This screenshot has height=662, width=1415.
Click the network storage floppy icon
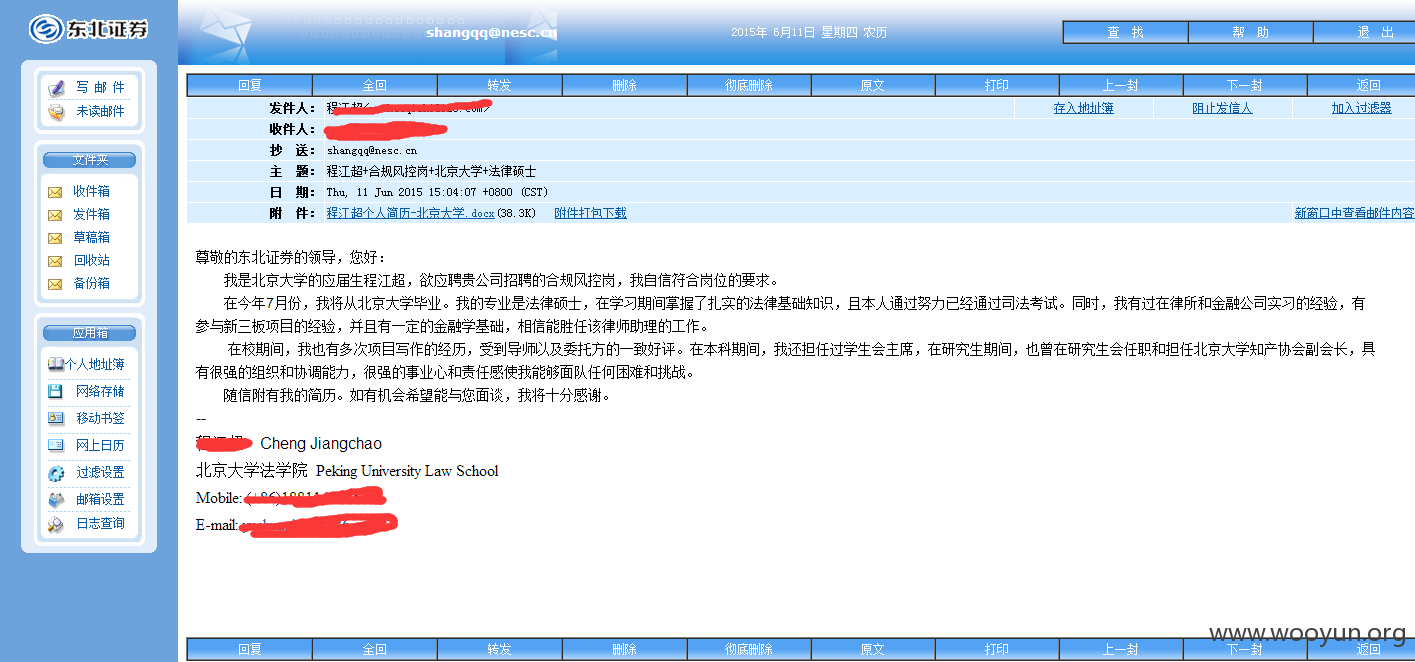click(x=56, y=392)
